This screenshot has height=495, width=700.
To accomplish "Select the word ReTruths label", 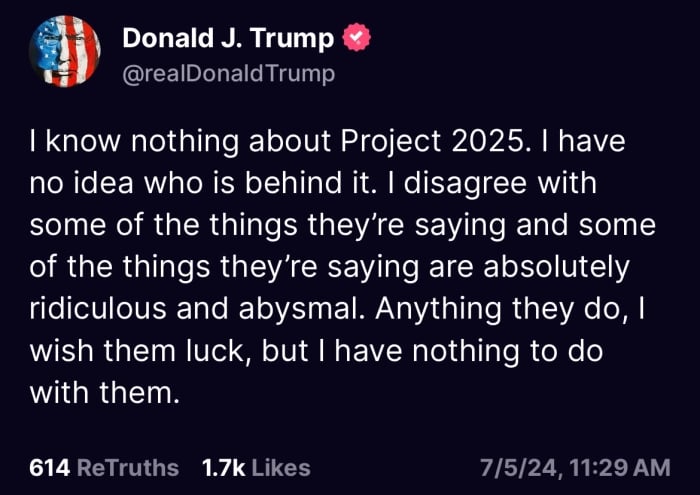I will coord(128,467).
